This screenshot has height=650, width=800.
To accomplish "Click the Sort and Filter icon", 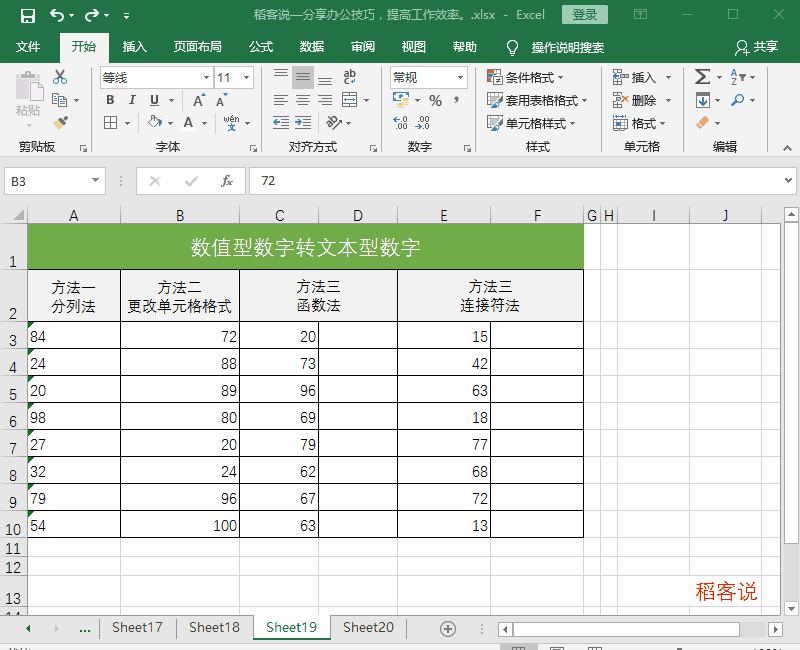I will pos(738,77).
